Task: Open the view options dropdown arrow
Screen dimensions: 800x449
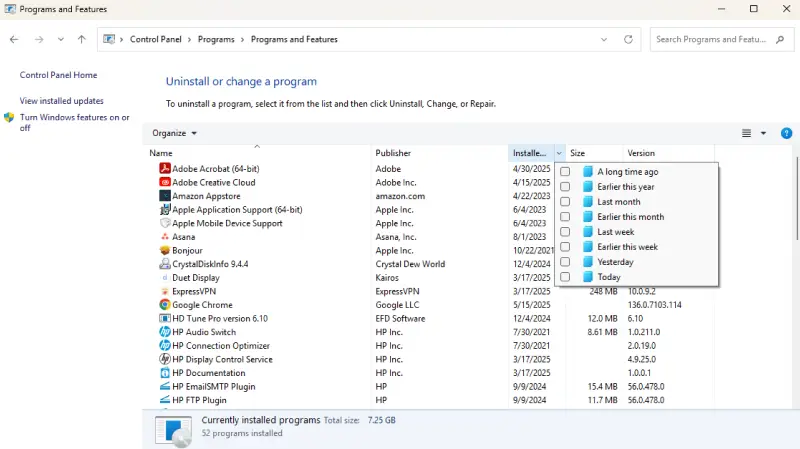Action: coord(763,133)
